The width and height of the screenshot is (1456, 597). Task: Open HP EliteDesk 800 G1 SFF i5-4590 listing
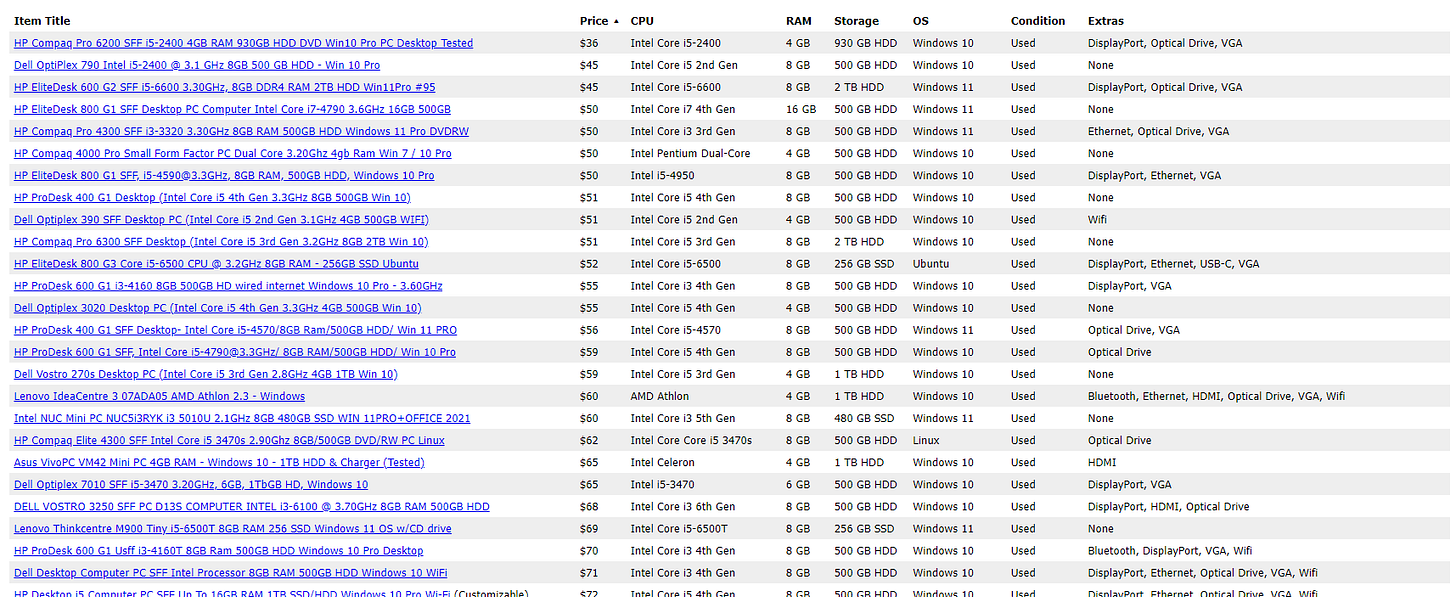tap(224, 175)
